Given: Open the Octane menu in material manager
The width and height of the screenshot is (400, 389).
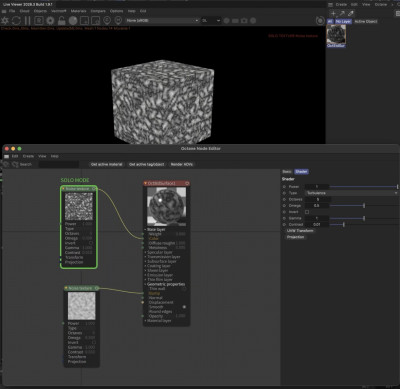Looking at the screenshot, I should point(381,4).
